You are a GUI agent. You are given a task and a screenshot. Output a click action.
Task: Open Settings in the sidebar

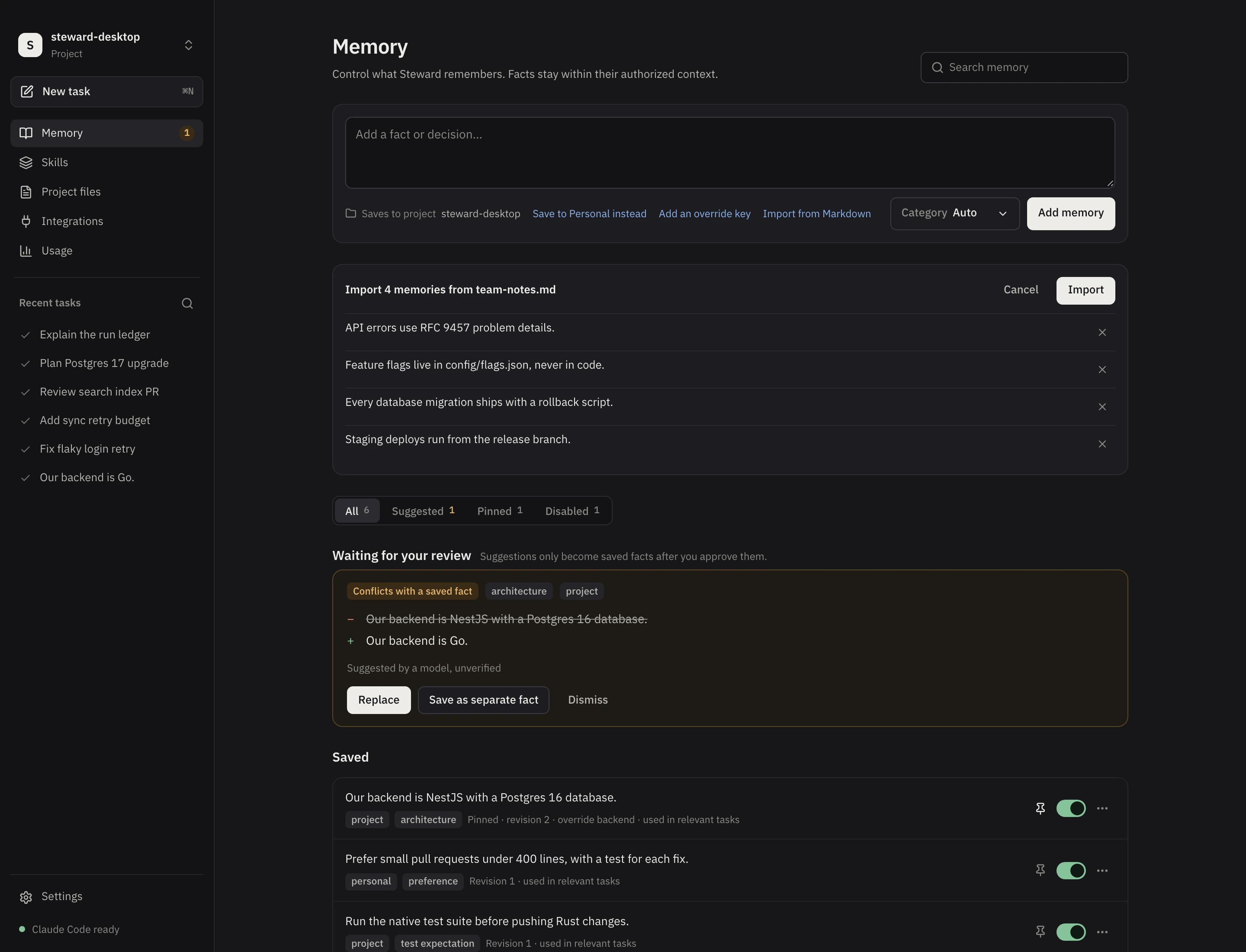click(x=106, y=897)
